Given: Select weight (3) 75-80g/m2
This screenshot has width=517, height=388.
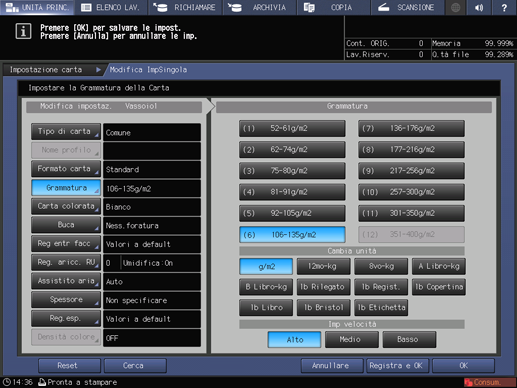Looking at the screenshot, I should (292, 171).
